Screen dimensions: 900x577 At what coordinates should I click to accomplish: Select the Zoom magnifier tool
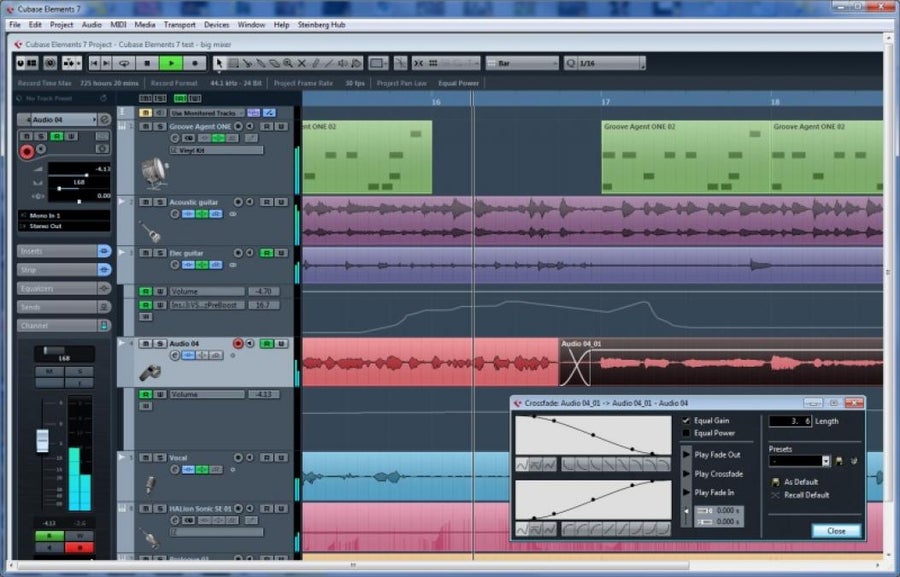[x=288, y=63]
